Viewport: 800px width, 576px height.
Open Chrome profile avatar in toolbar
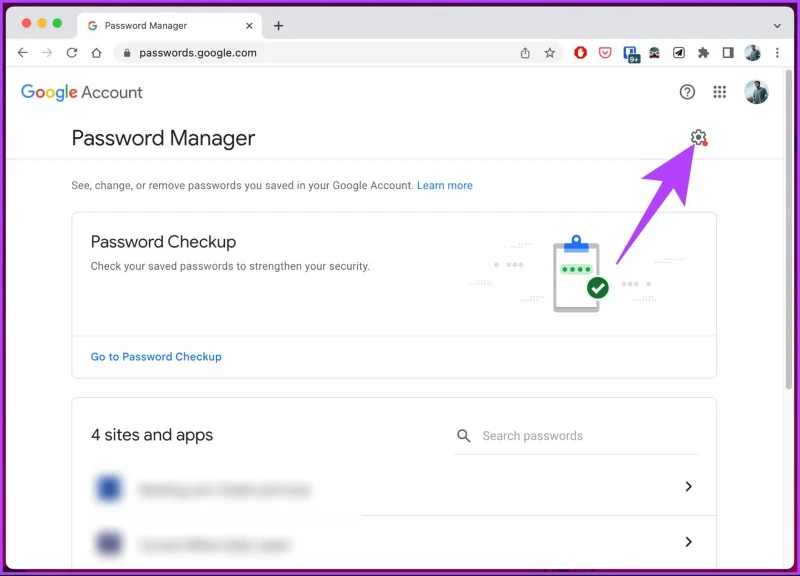point(753,53)
